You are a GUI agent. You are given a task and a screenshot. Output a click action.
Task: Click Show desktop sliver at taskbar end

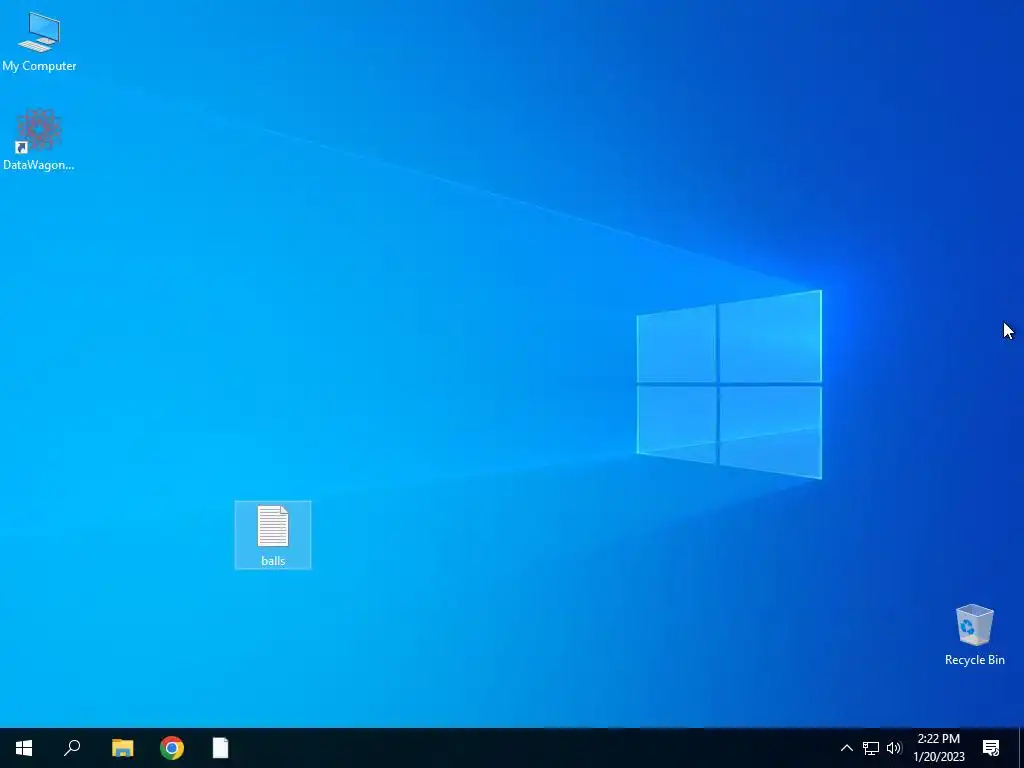(x=1021, y=748)
